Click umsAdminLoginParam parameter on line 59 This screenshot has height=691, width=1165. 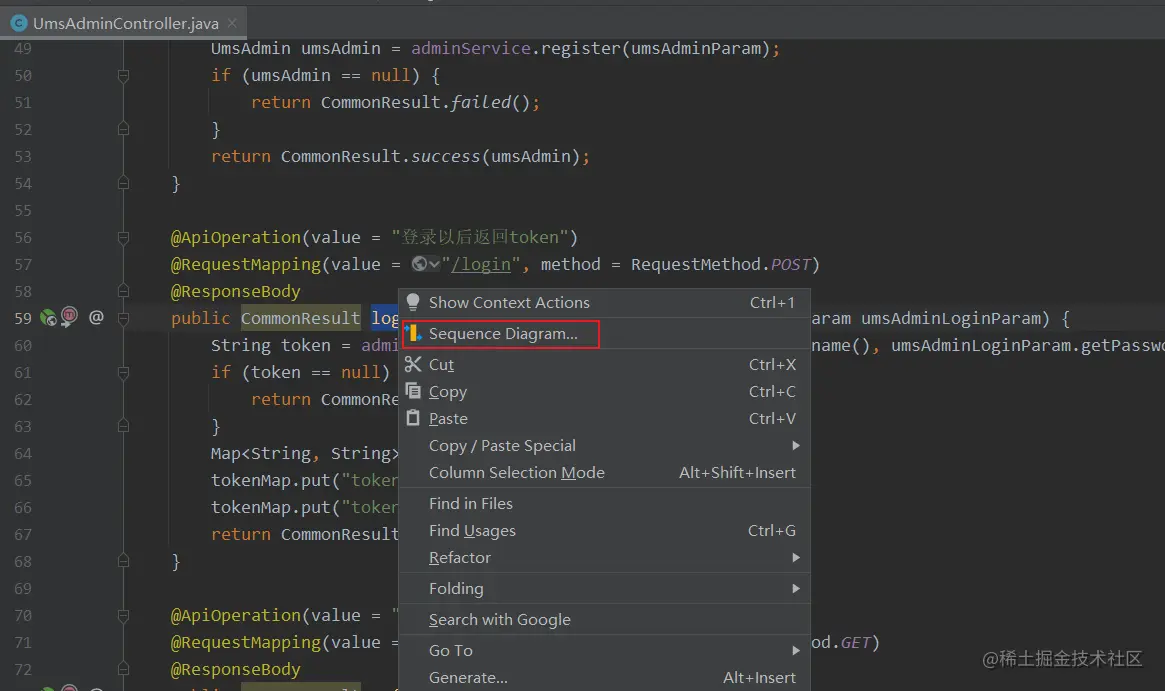[x=951, y=318]
